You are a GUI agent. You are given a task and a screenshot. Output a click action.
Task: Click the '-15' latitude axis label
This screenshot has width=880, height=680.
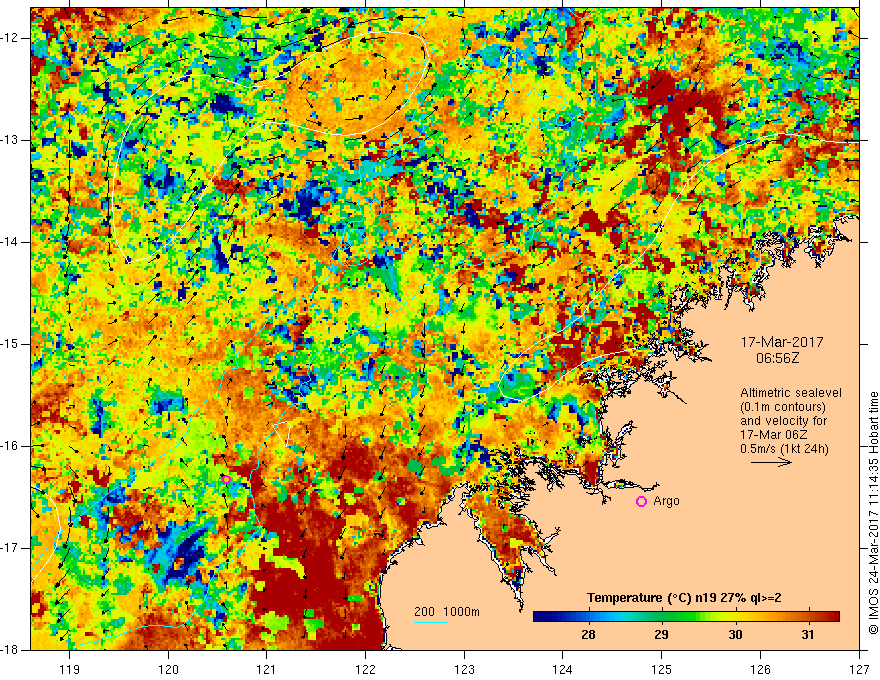pos(10,344)
